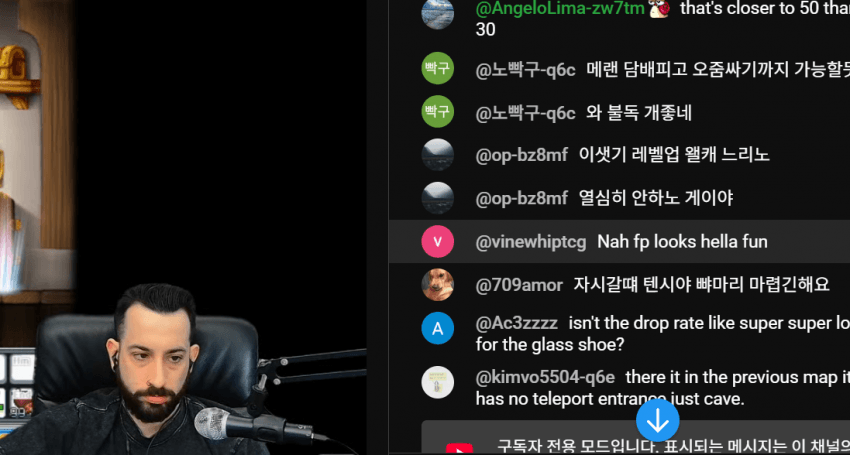
Task: Click the pink V avatar of vinewhiptcg
Action: [x=437, y=241]
